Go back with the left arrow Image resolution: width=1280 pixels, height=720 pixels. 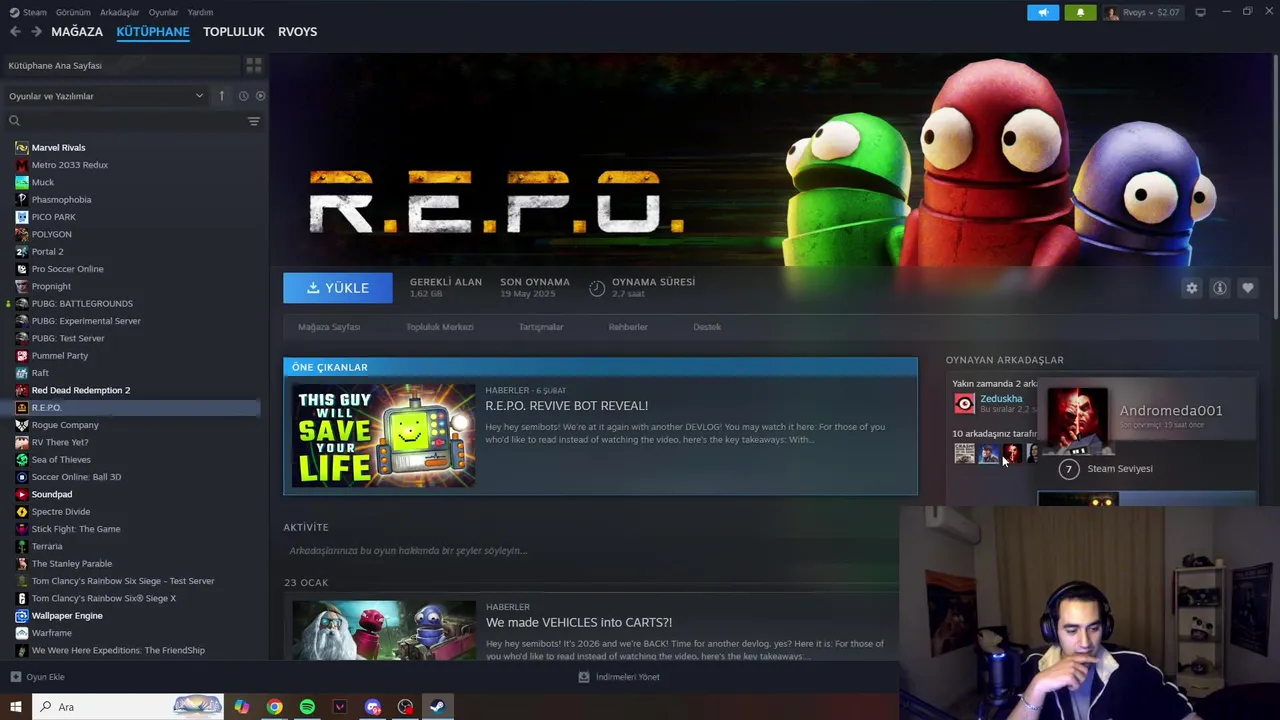click(15, 32)
